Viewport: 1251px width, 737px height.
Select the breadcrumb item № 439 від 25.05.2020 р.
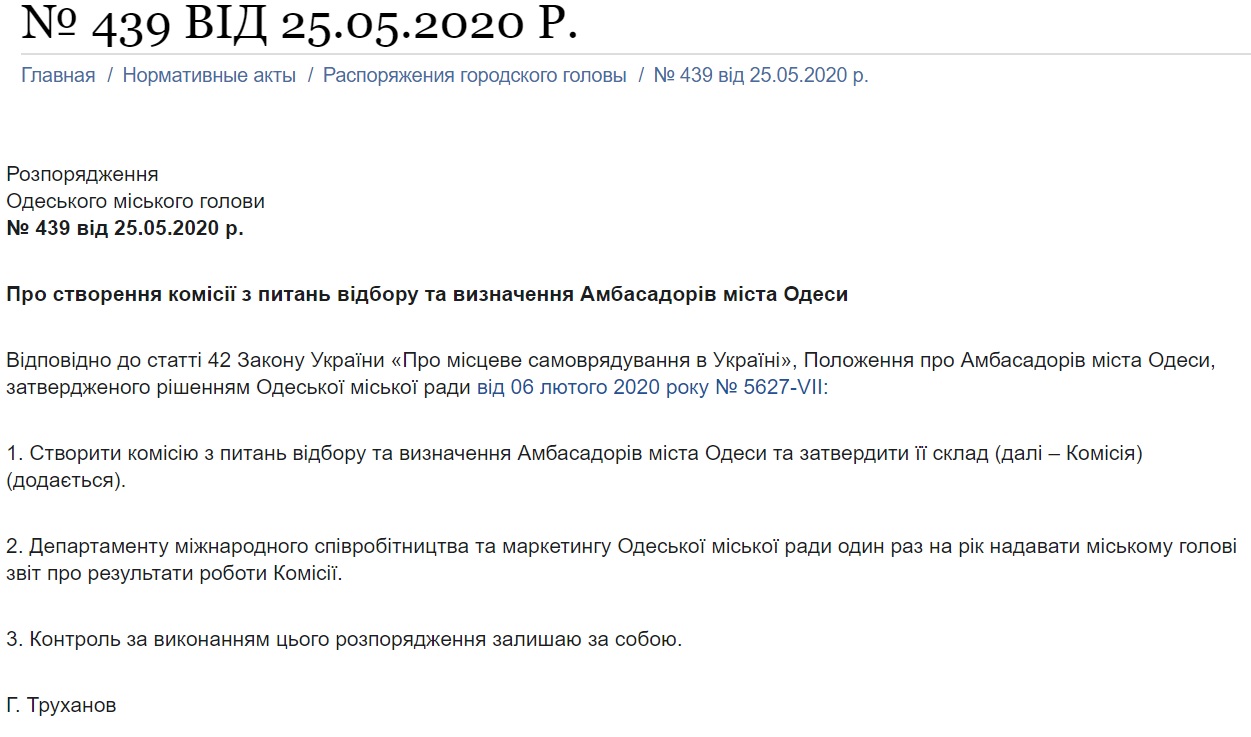(x=761, y=76)
